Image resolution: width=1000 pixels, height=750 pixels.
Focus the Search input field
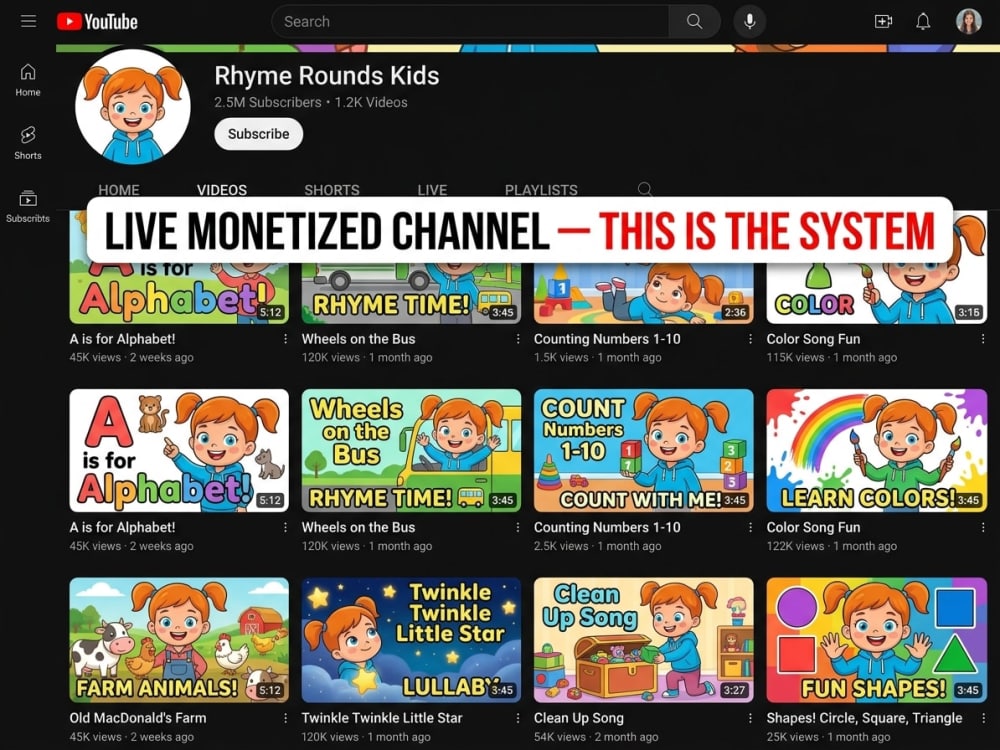click(470, 22)
